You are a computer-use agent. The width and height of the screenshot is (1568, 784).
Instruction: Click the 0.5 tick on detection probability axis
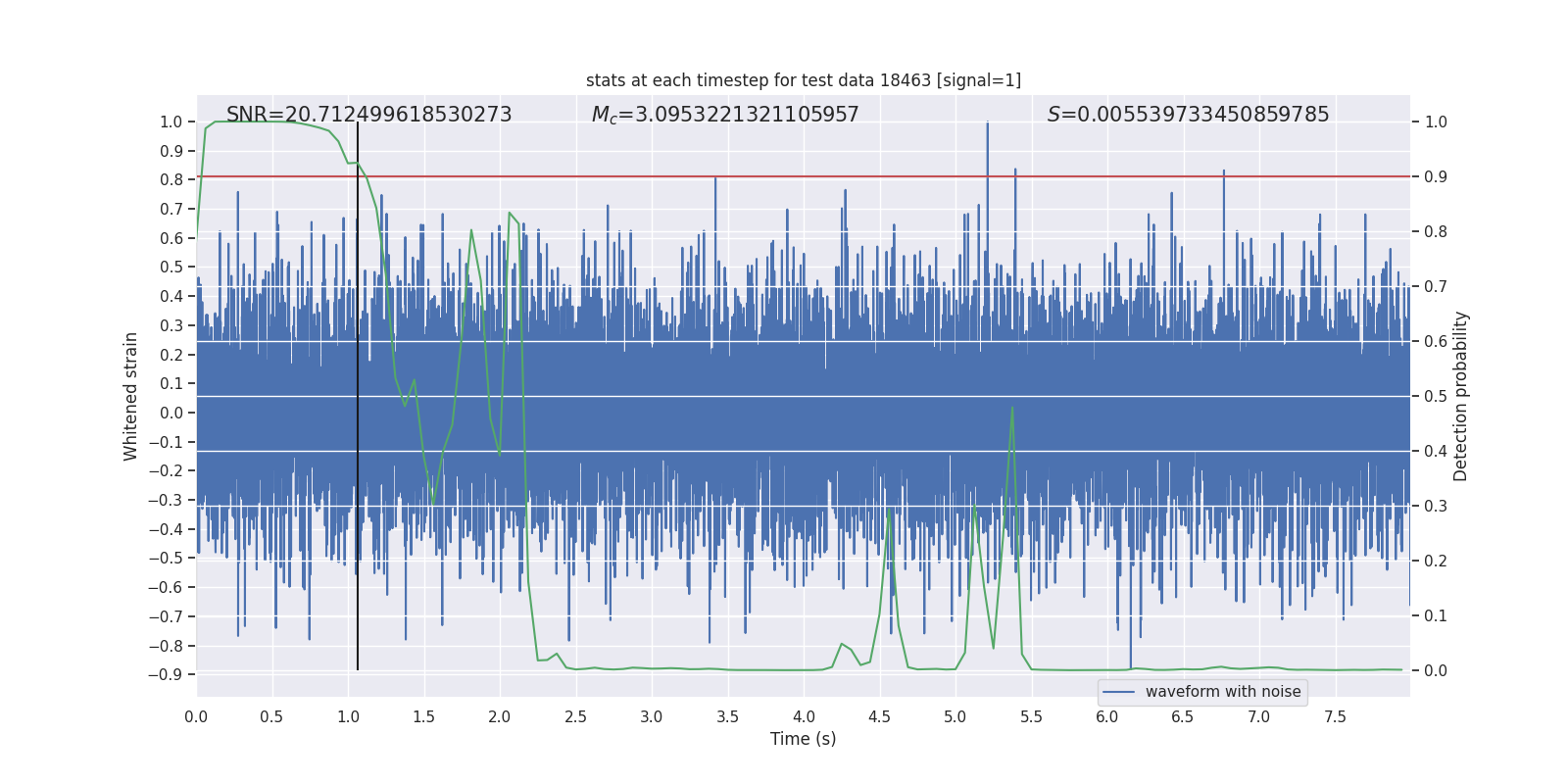tap(1435, 396)
